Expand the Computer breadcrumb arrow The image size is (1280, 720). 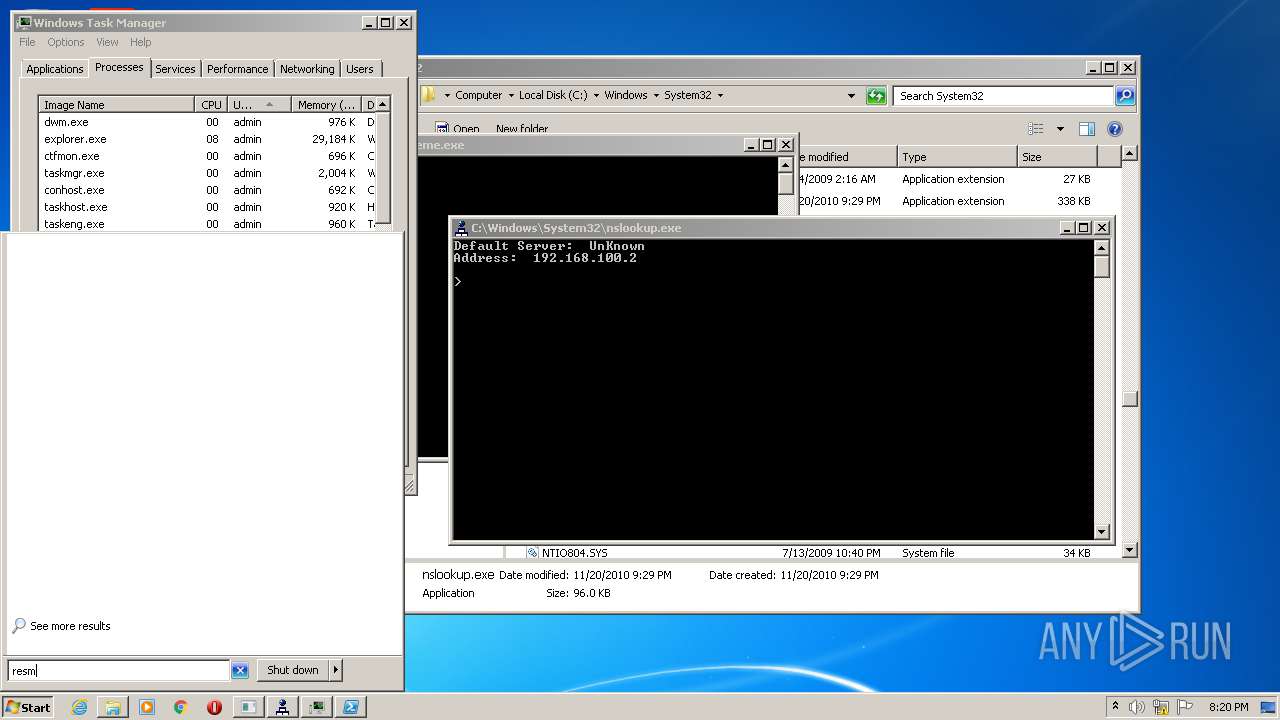click(x=511, y=96)
